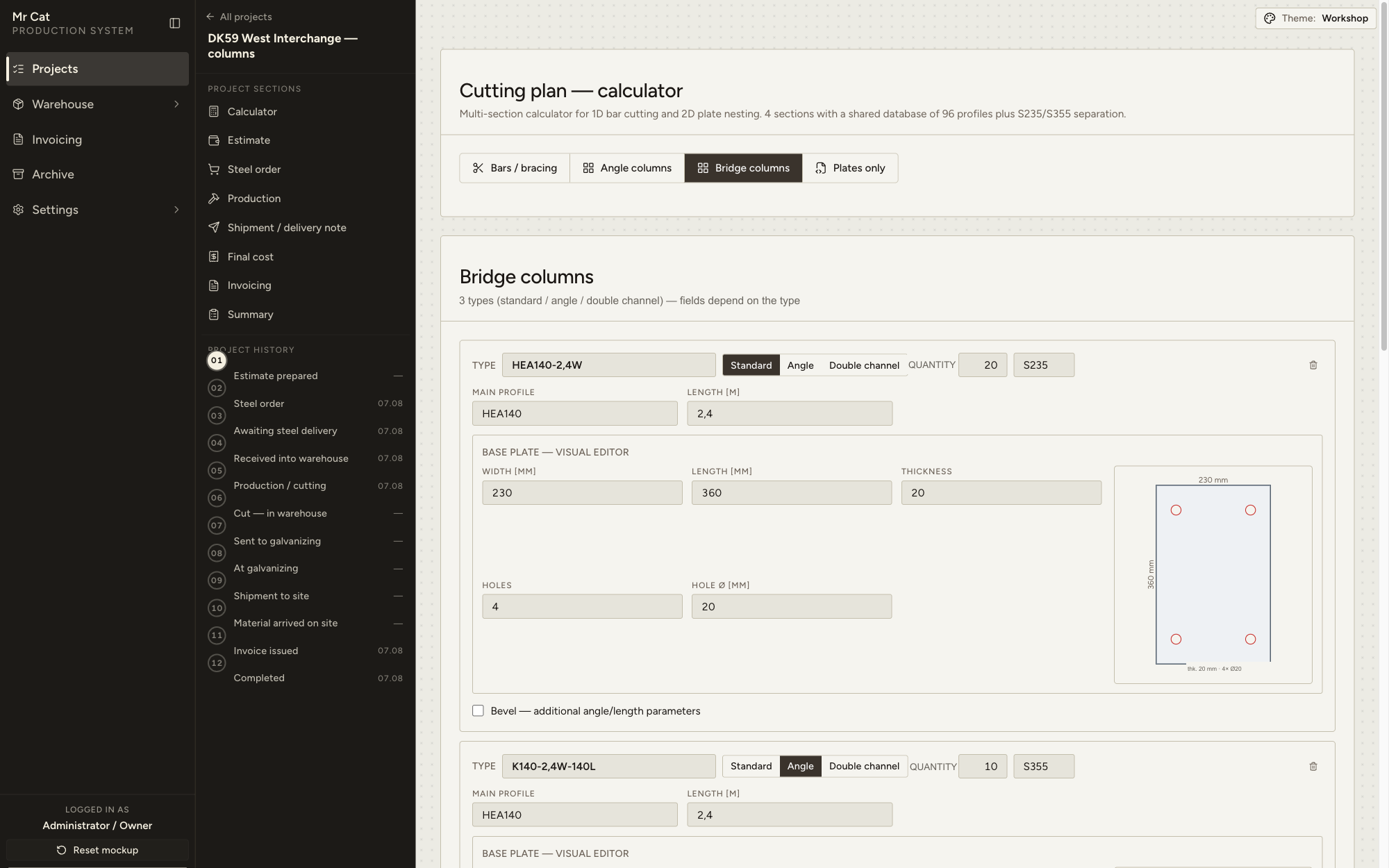Screen dimensions: 1389x868
Task: Select the Bridge columns tab
Action: click(743, 168)
